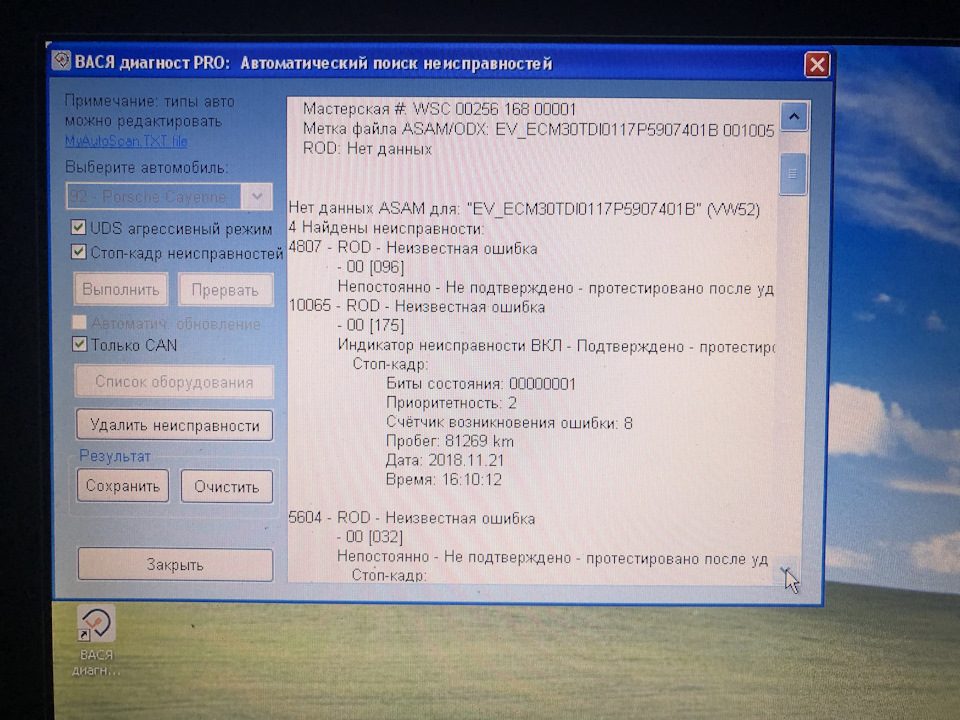
Task: Click the Индикатор неисправности ВКЛ line
Action: (556, 346)
